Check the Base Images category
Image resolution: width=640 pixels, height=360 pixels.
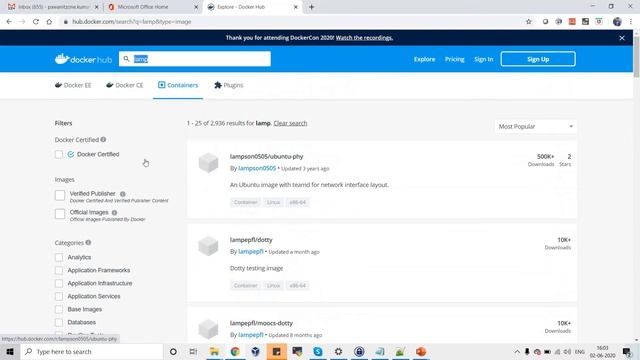59,309
